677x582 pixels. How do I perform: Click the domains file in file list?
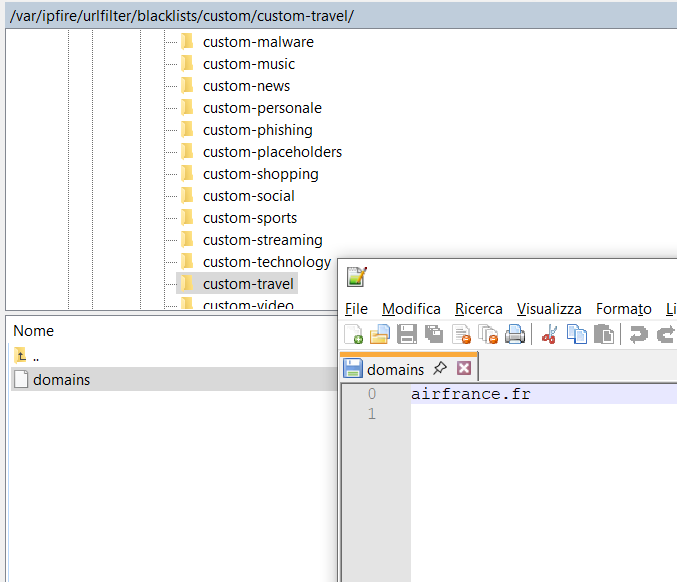click(x=61, y=380)
